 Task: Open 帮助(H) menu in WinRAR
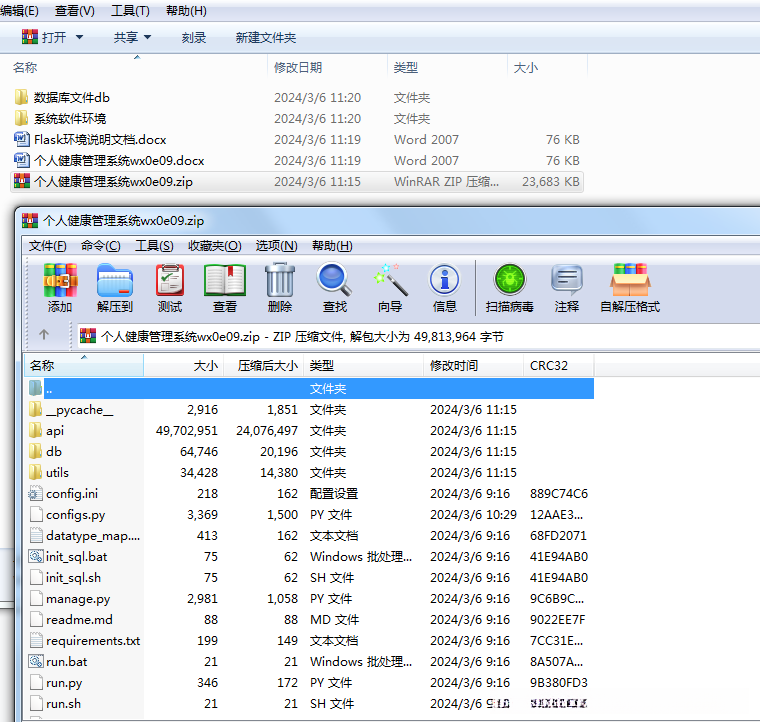pyautogui.click(x=332, y=246)
